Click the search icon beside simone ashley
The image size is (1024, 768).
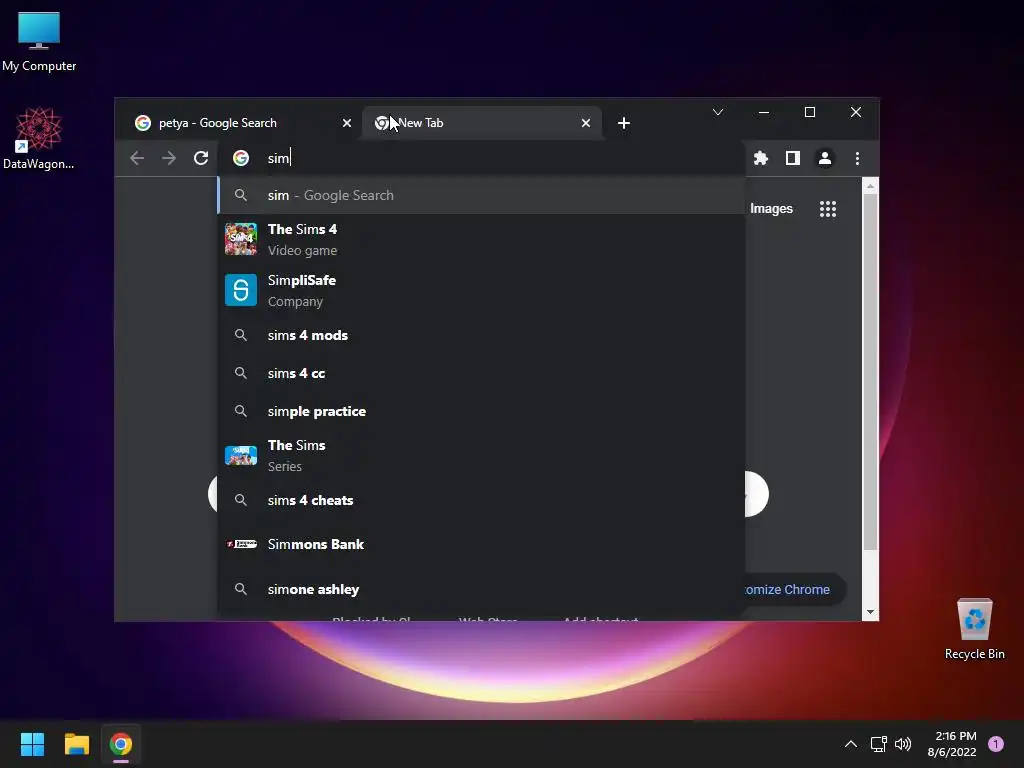coord(241,589)
